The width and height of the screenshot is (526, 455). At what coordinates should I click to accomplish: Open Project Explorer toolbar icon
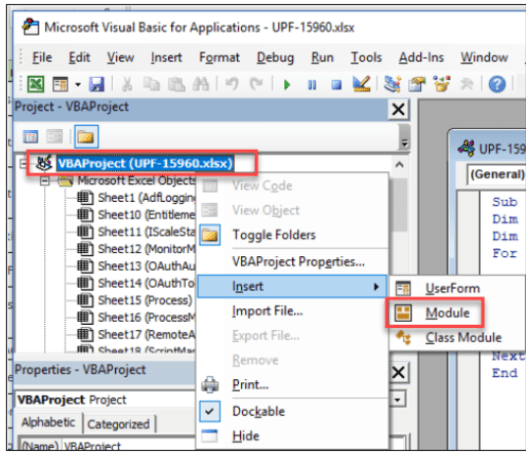point(392,84)
